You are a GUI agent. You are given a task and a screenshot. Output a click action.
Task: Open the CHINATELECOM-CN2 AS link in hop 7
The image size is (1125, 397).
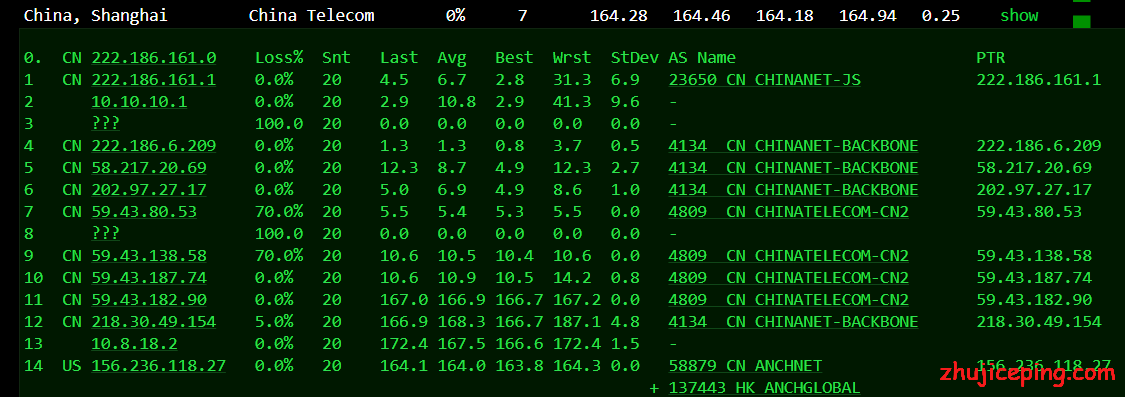coord(789,212)
